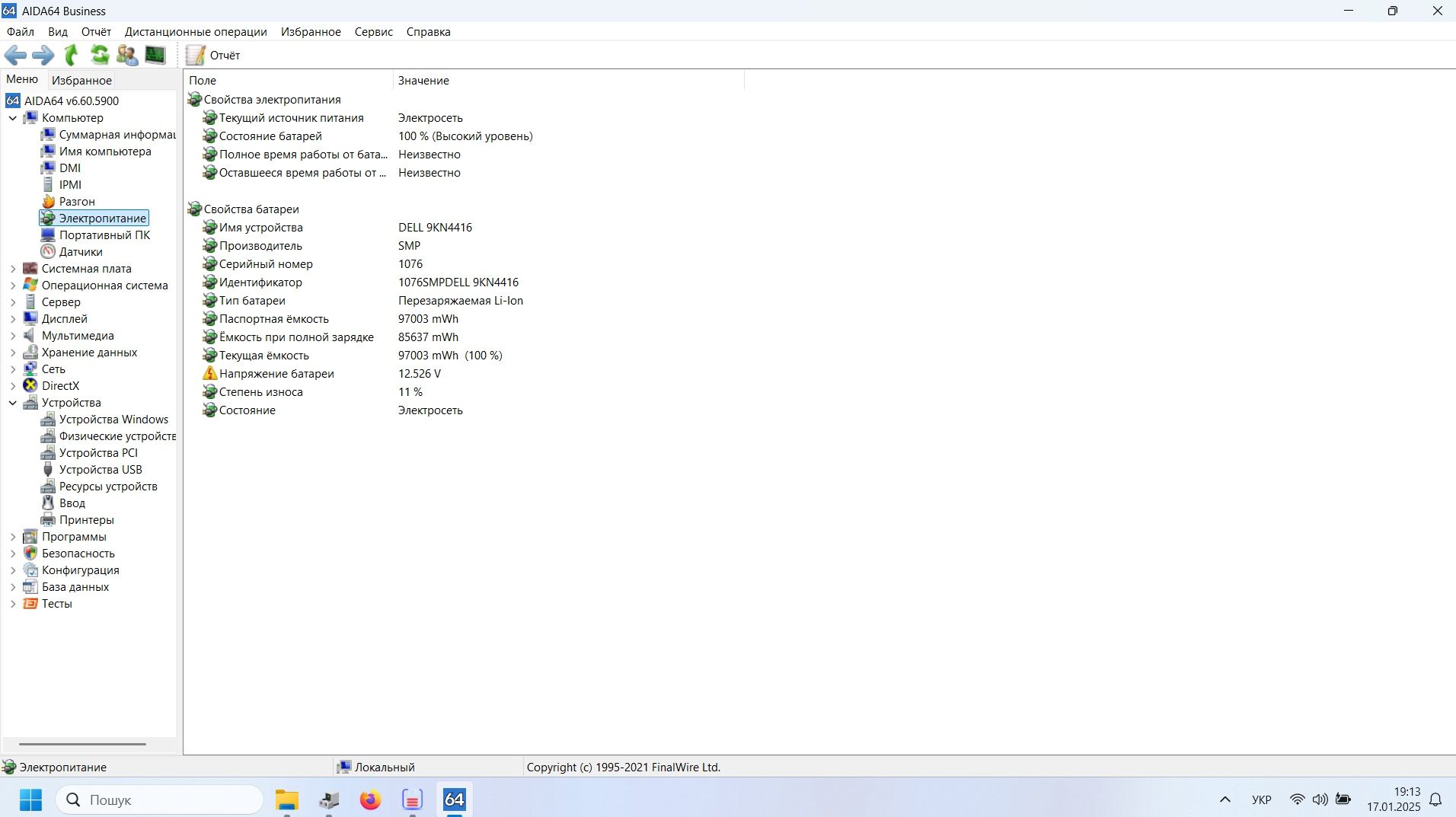Click the DirectX Xbox-style icon

(x=30, y=386)
